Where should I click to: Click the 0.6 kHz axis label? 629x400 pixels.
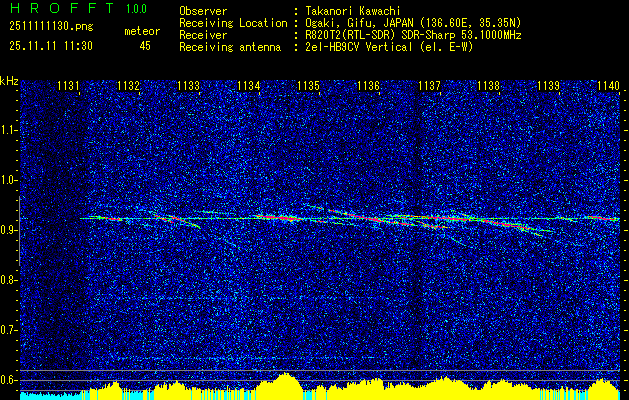pyautogui.click(x=8, y=380)
